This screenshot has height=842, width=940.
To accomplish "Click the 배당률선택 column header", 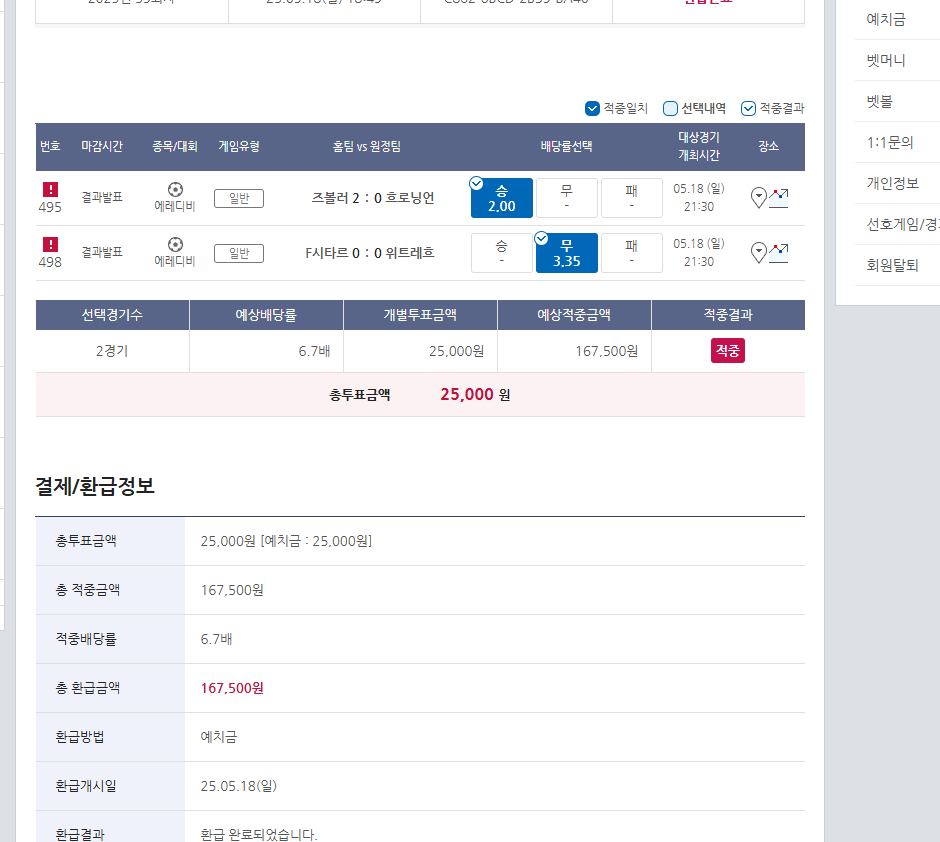I will click(567, 146).
